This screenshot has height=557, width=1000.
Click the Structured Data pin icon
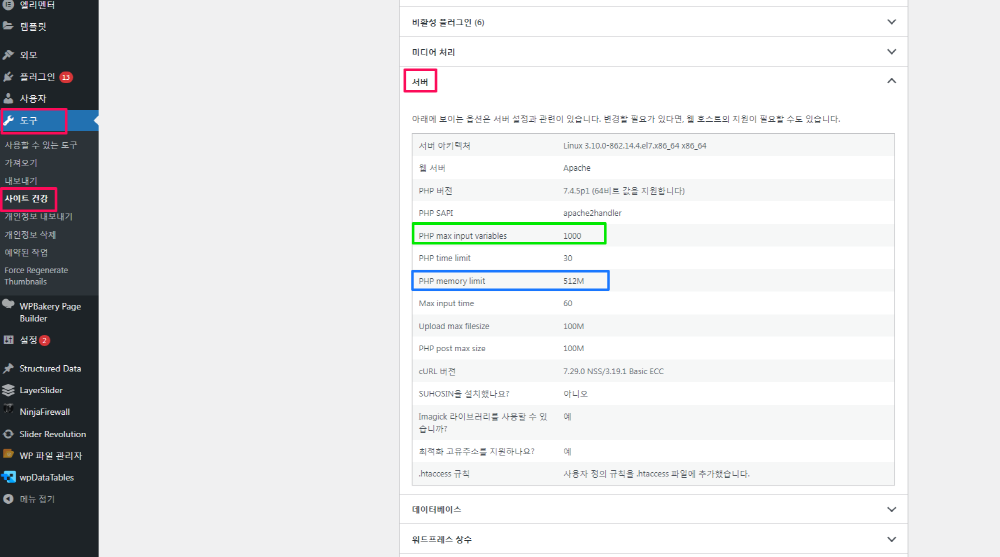click(8, 368)
